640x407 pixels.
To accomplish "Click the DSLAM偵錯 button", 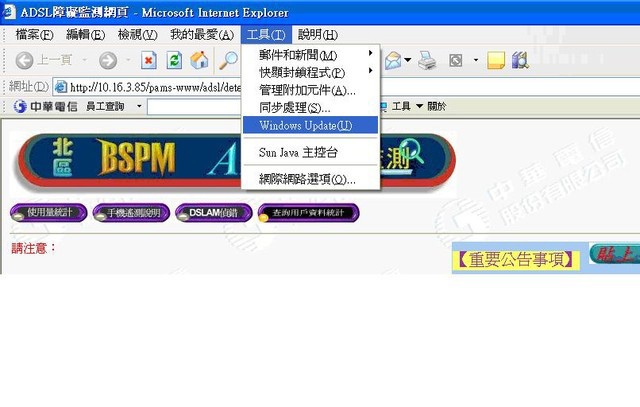I will coord(213,213).
